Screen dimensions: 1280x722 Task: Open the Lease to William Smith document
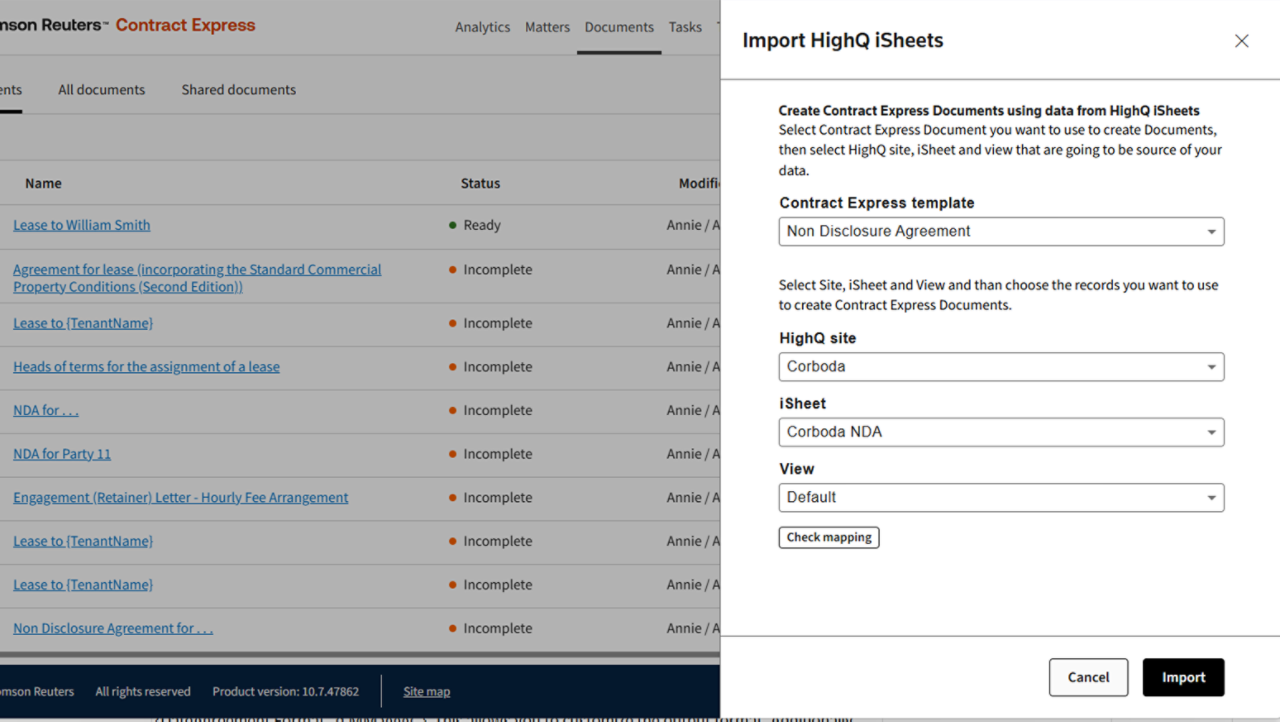tap(81, 225)
